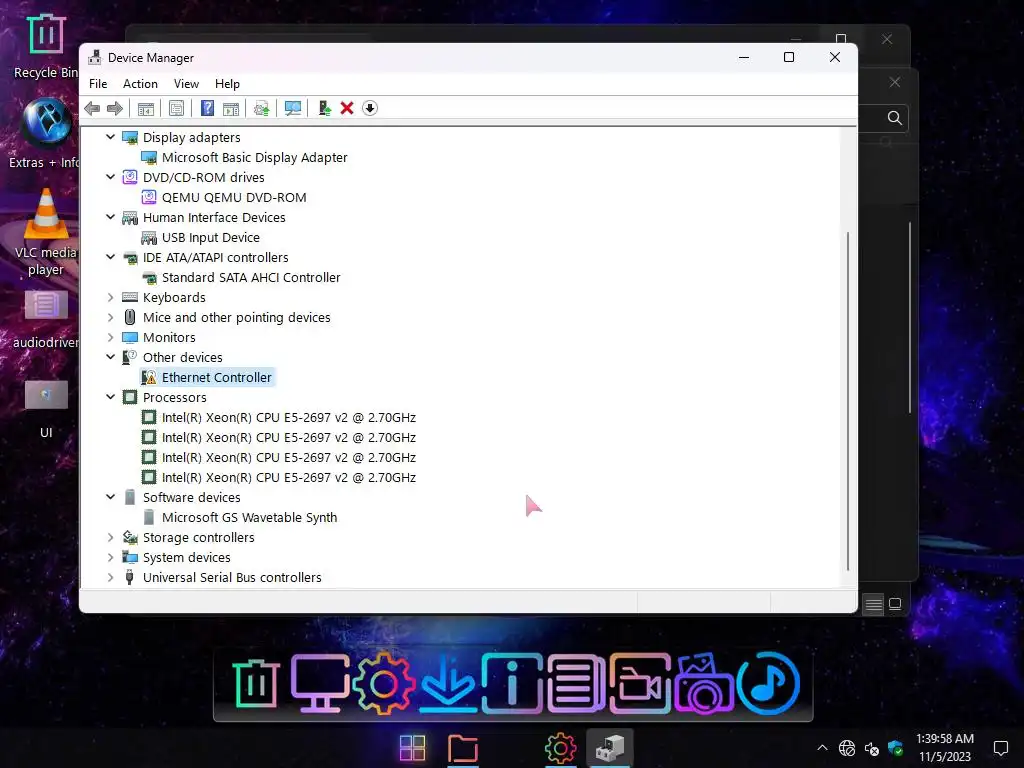
Task: Expand Mice and other pointing devices
Action: (x=110, y=317)
